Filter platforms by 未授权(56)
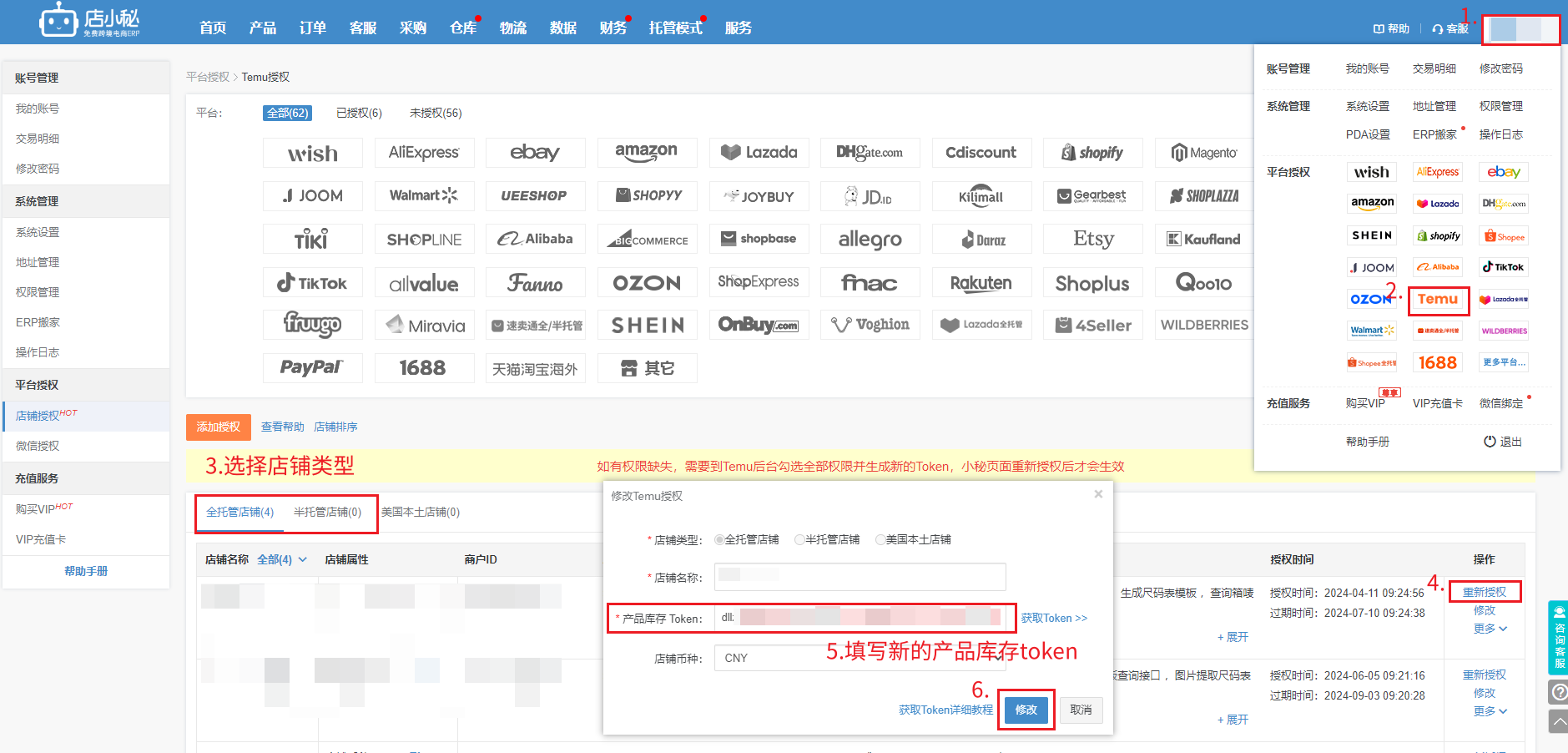Image resolution: width=1568 pixels, height=753 pixels. [x=436, y=113]
